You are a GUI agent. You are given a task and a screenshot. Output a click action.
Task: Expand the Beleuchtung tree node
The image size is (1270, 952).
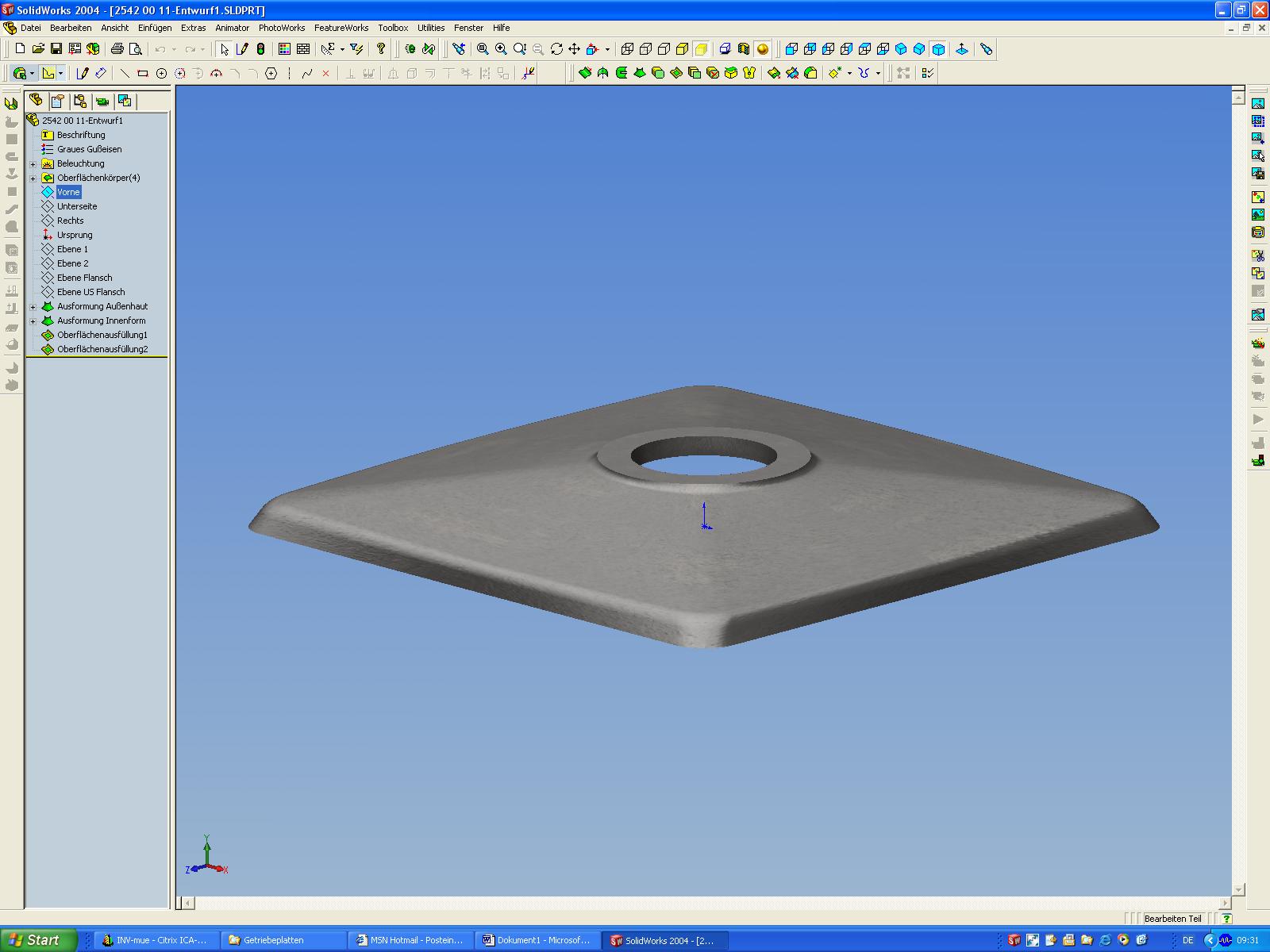(33, 164)
